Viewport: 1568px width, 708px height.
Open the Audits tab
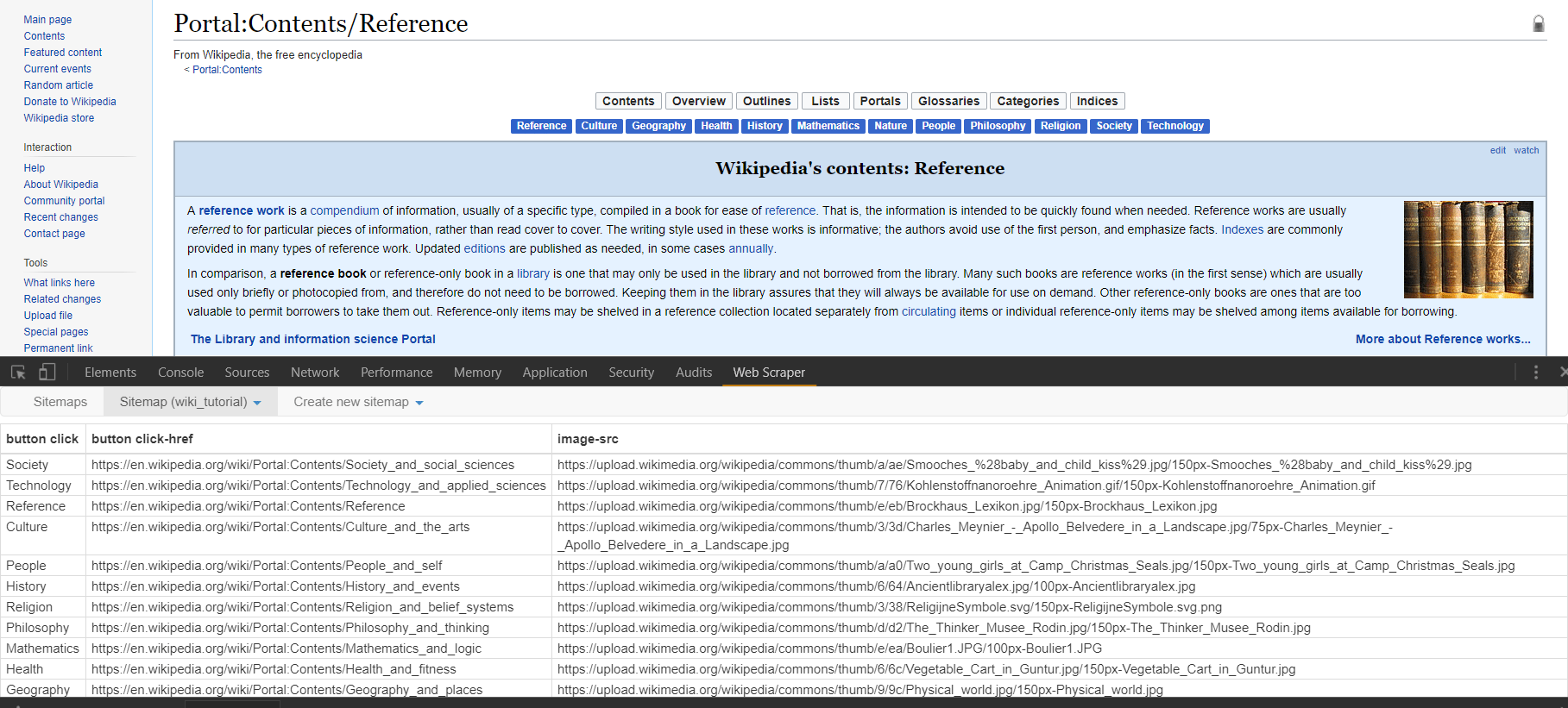pos(694,373)
